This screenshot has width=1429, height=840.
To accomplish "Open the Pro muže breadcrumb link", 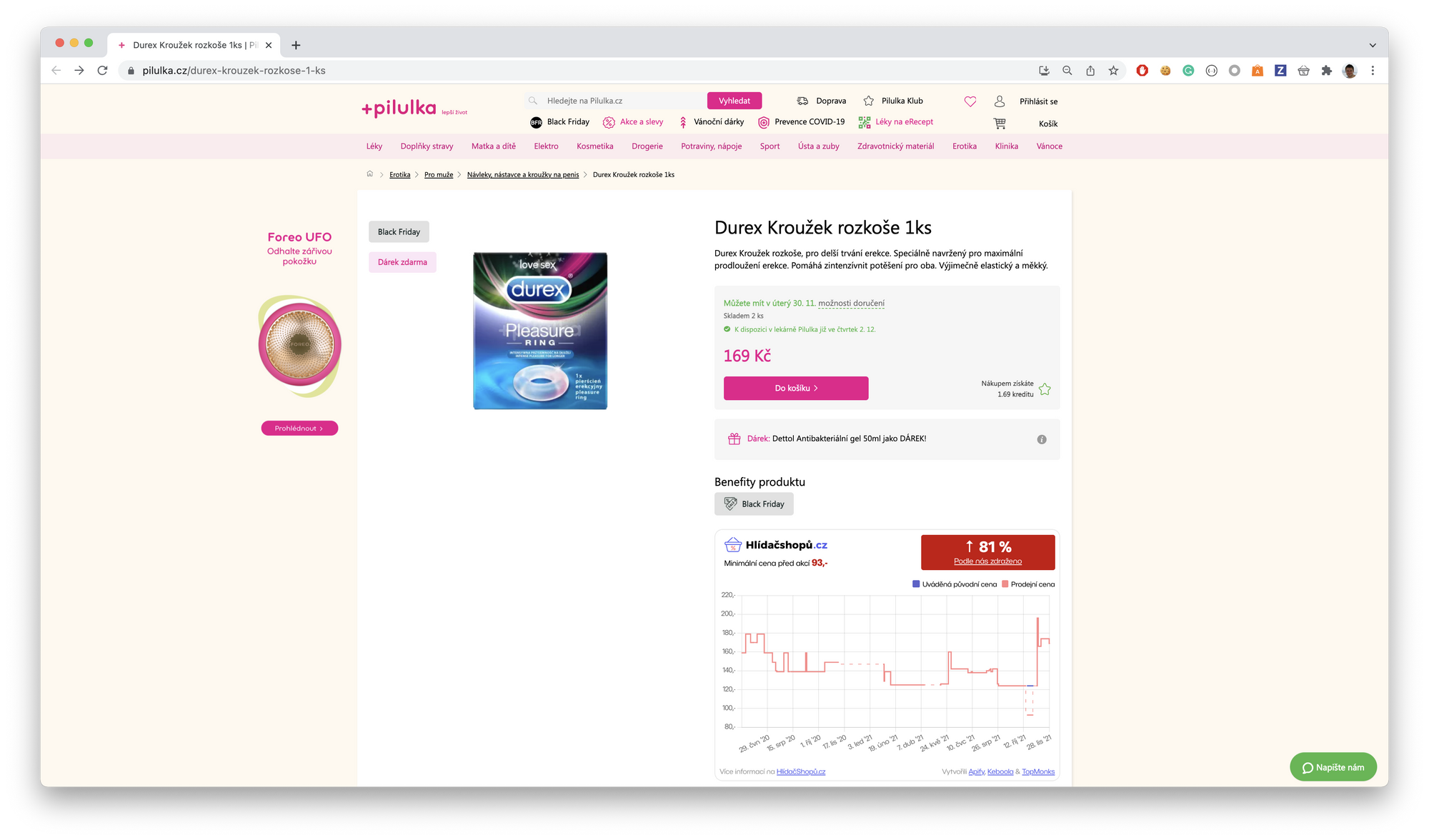I will [439, 174].
